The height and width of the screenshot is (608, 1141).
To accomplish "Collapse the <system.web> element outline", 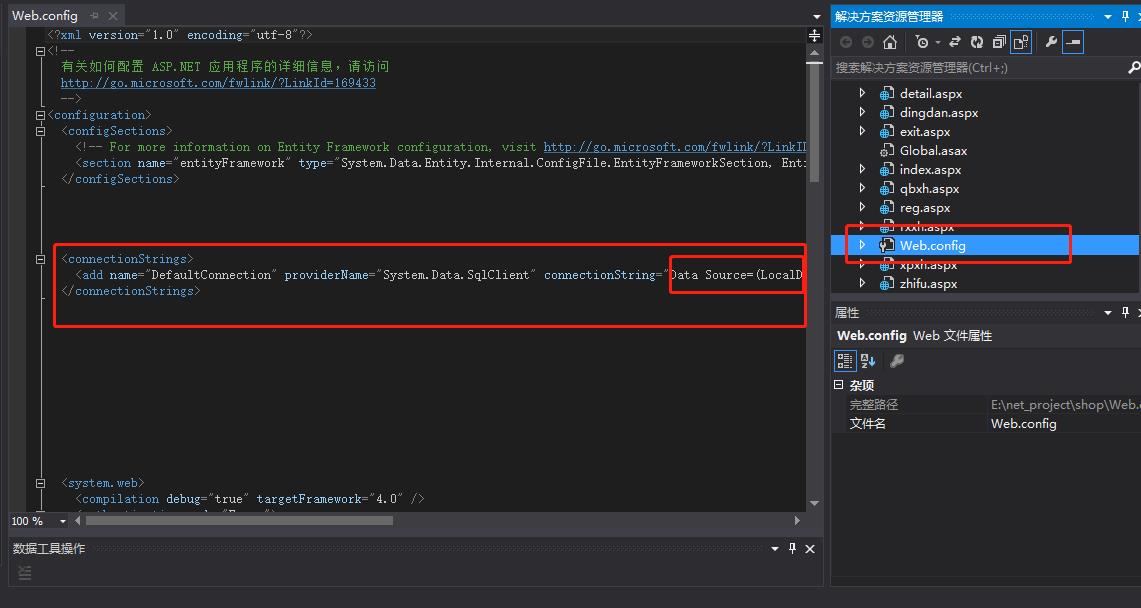I will (40, 483).
